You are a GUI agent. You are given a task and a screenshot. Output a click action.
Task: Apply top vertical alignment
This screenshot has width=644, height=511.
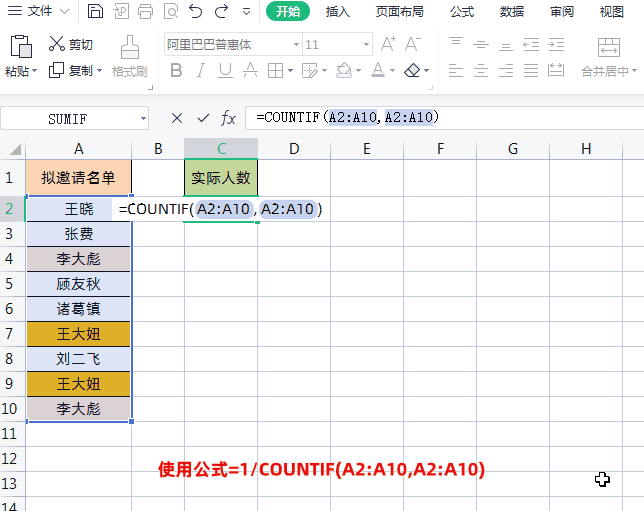[x=456, y=44]
